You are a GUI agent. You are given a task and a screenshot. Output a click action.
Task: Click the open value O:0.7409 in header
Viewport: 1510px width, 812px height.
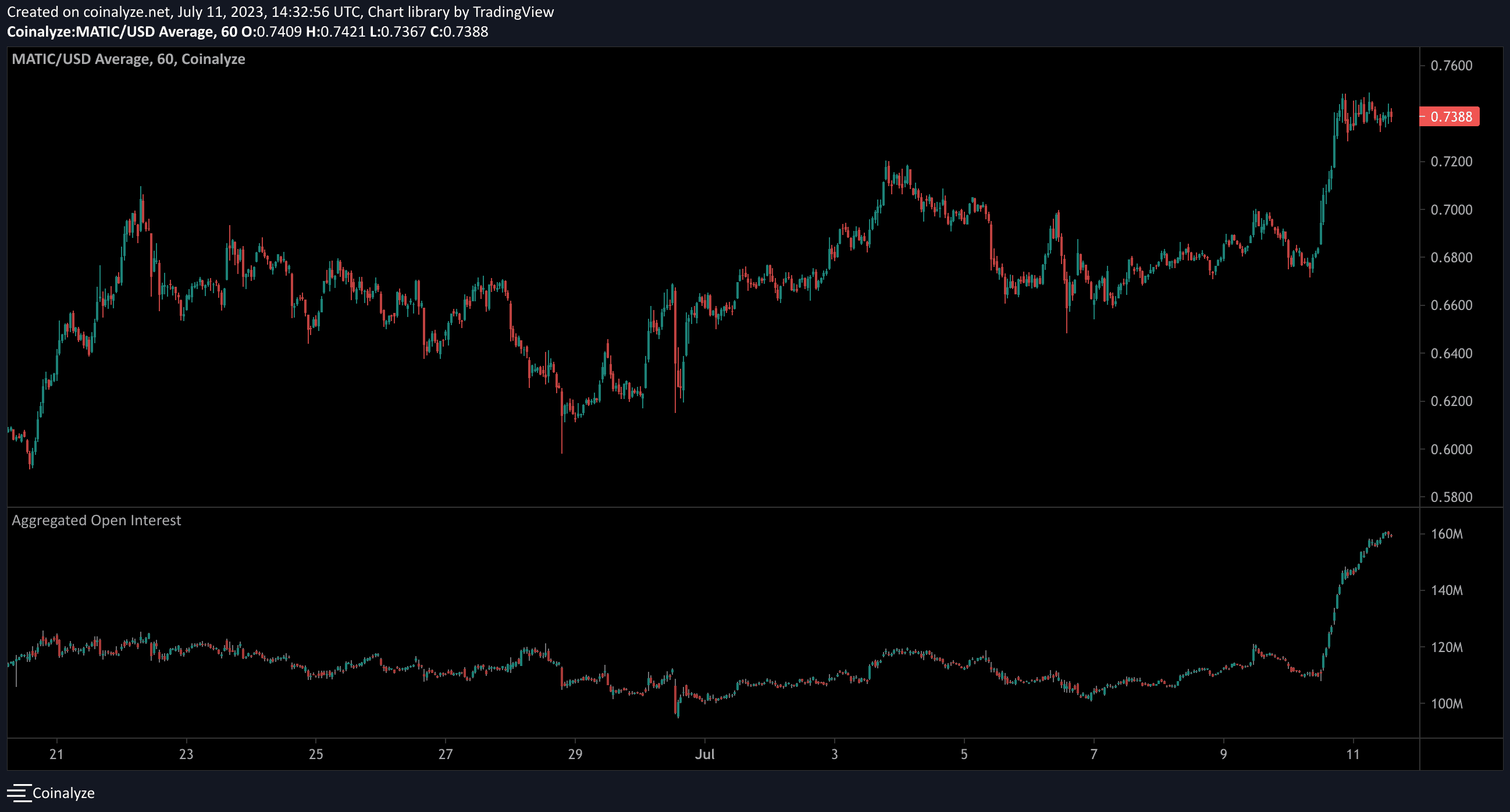click(272, 31)
